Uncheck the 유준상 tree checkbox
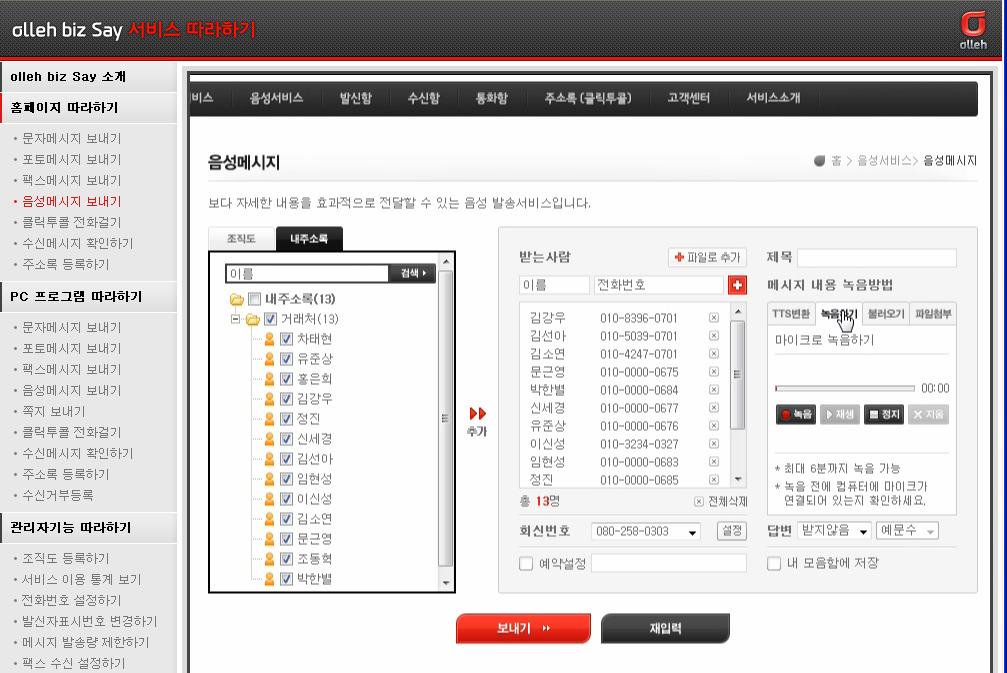1007x673 pixels. pyautogui.click(x=286, y=359)
